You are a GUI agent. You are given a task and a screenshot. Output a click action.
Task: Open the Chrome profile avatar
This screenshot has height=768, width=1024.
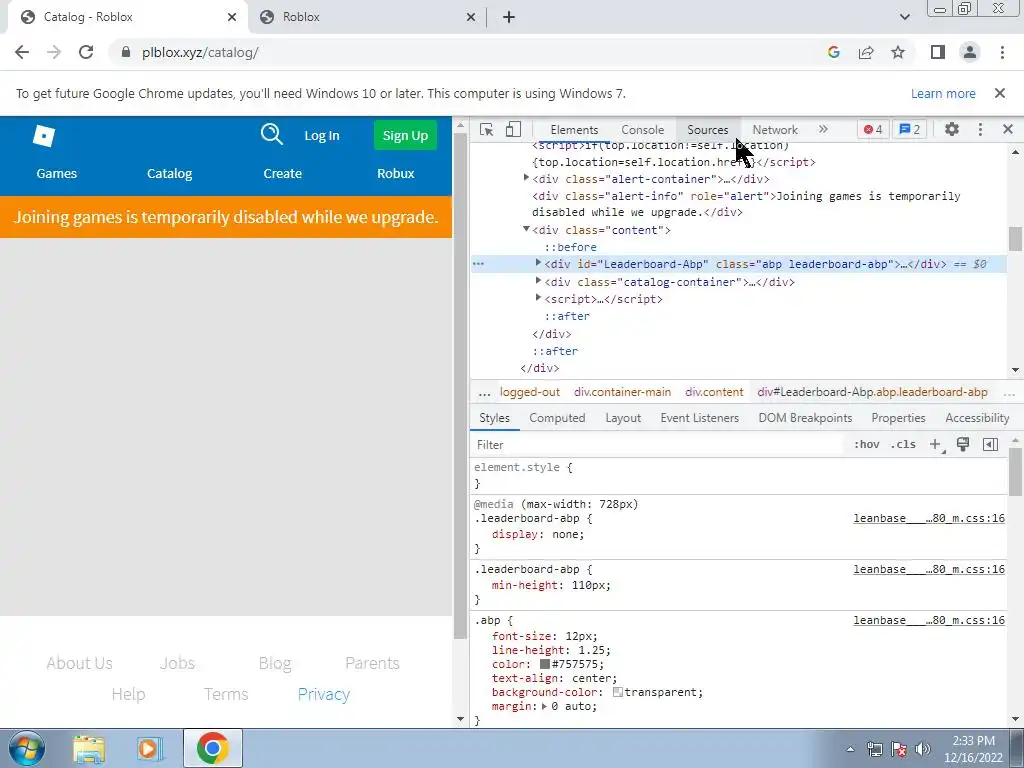tap(970, 52)
